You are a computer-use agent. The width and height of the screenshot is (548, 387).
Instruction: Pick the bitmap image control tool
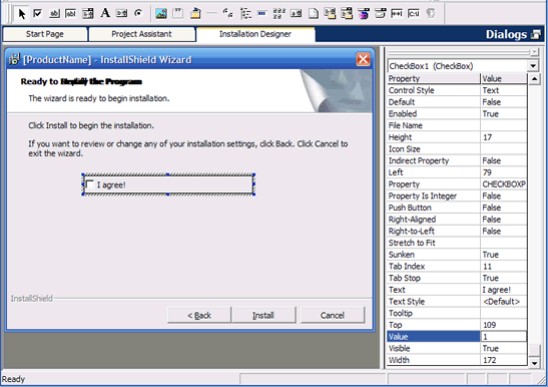coord(161,14)
